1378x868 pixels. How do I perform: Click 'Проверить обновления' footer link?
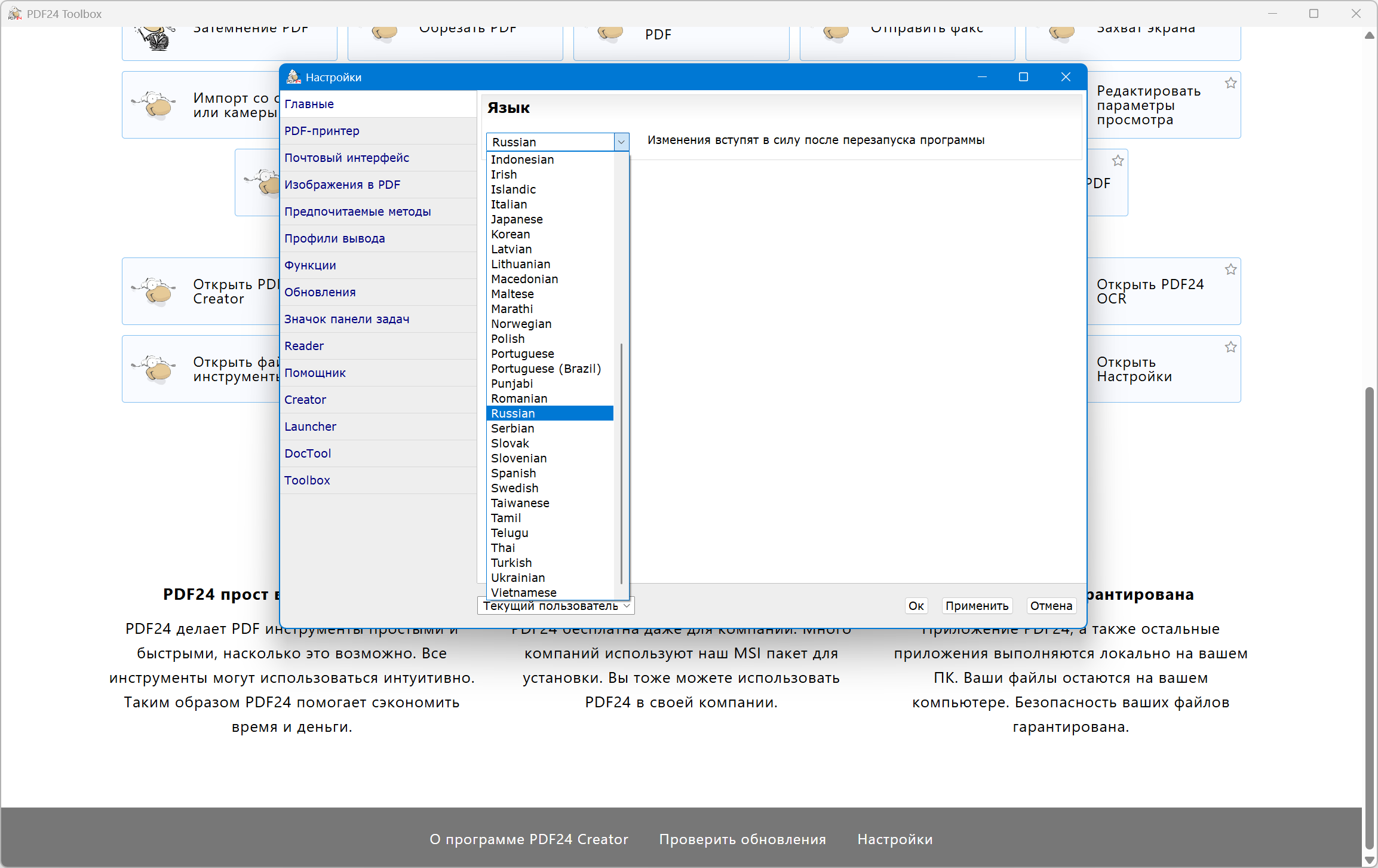click(x=742, y=839)
